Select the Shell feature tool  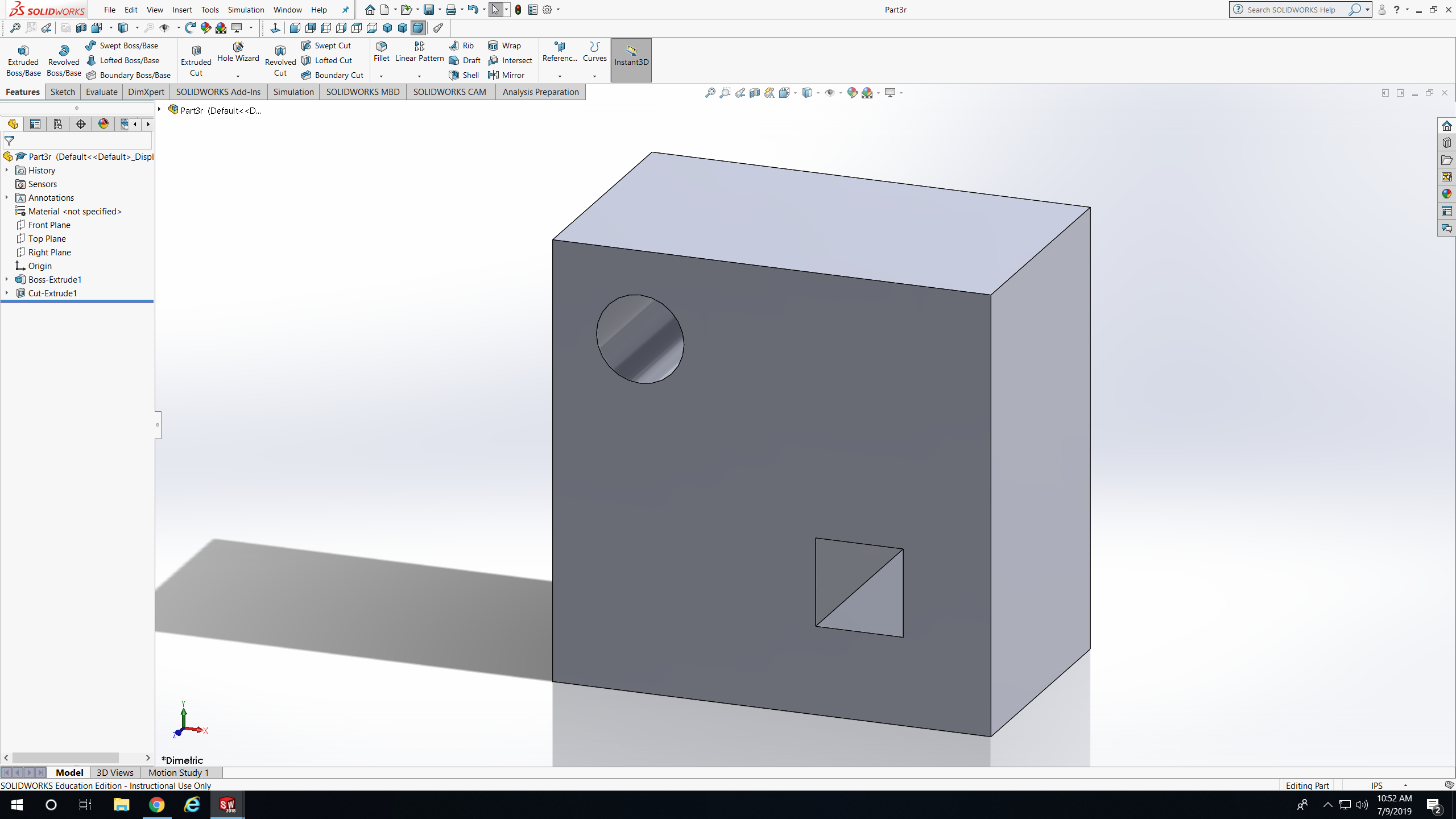point(464,75)
